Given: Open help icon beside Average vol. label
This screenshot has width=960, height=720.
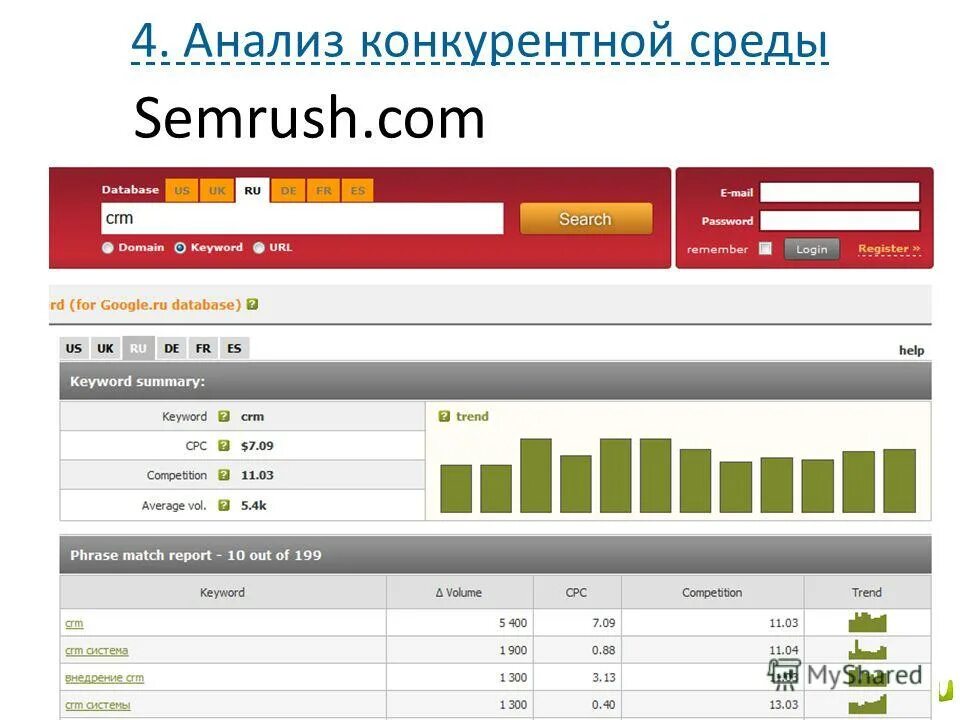Looking at the screenshot, I should tap(224, 505).
